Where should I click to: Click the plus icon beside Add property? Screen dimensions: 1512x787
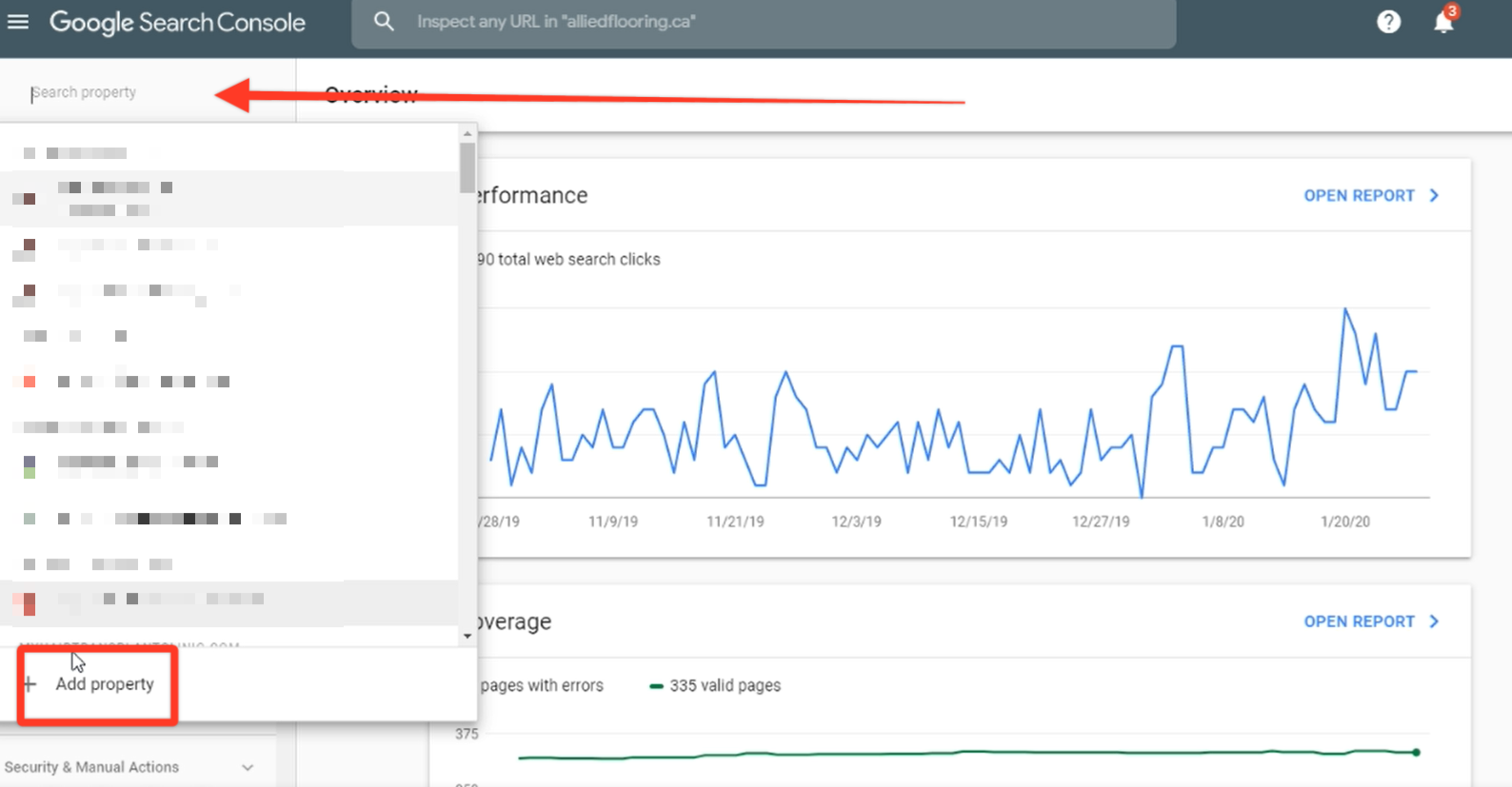30,684
